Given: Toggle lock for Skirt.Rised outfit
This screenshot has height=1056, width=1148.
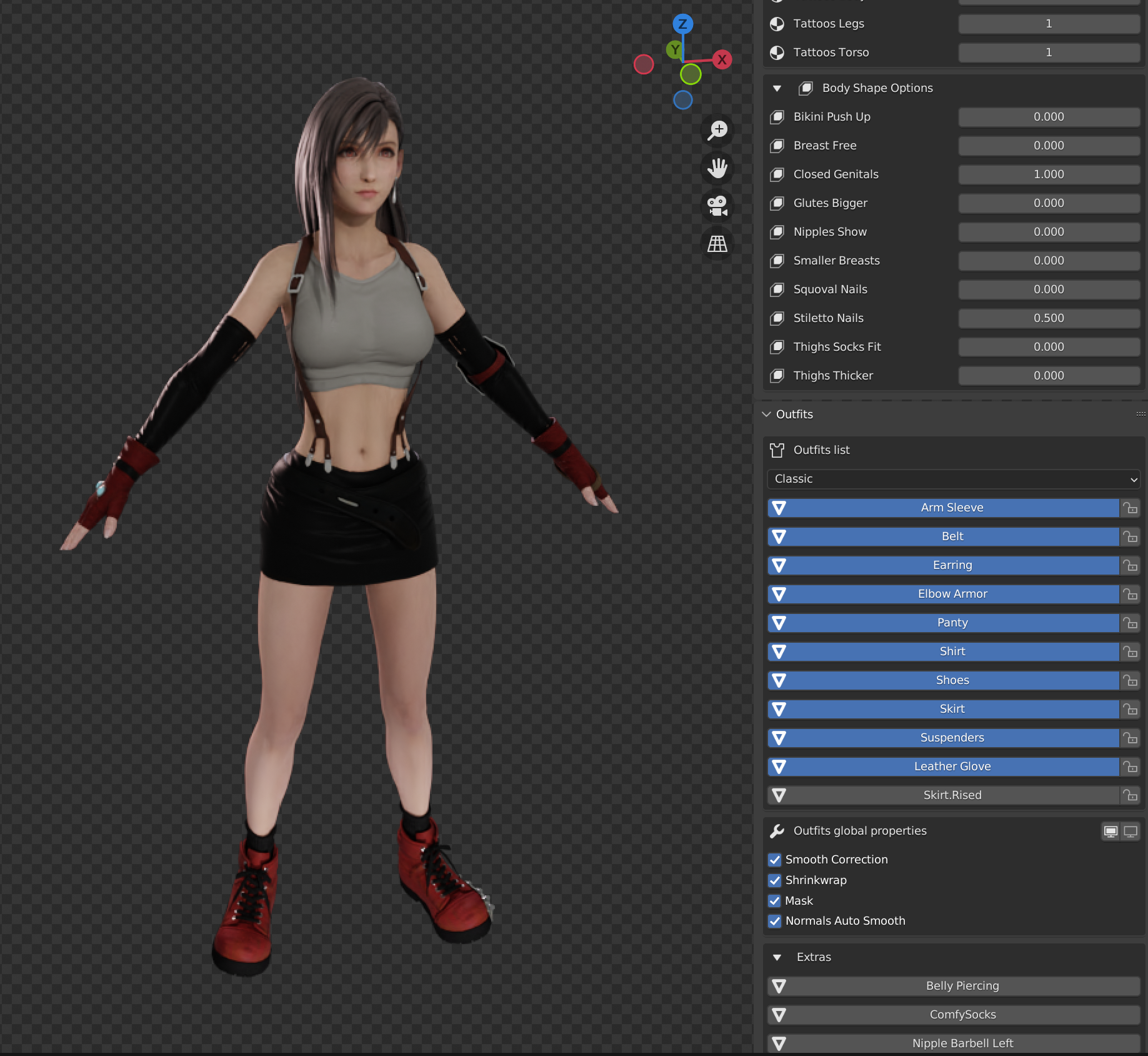Looking at the screenshot, I should (x=1130, y=795).
